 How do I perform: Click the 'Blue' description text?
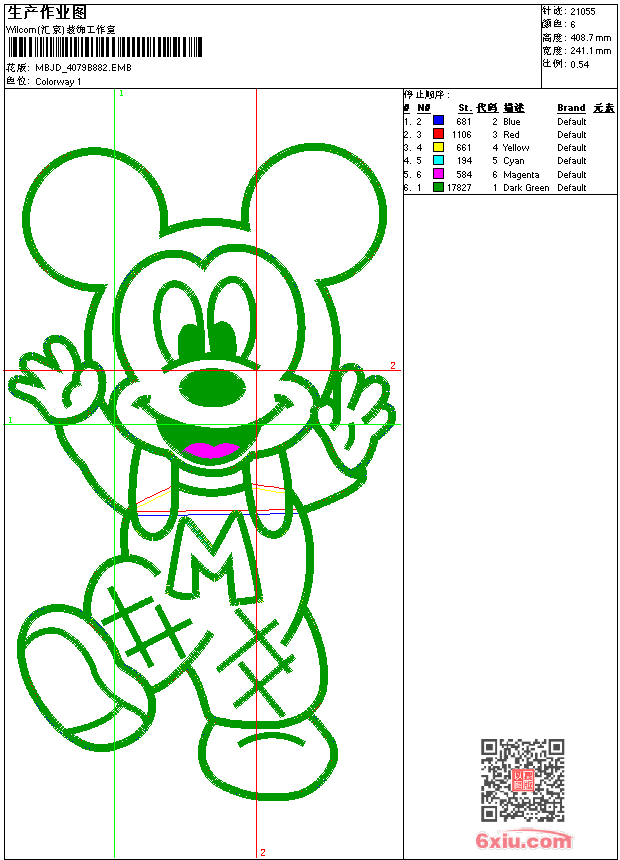(511, 122)
